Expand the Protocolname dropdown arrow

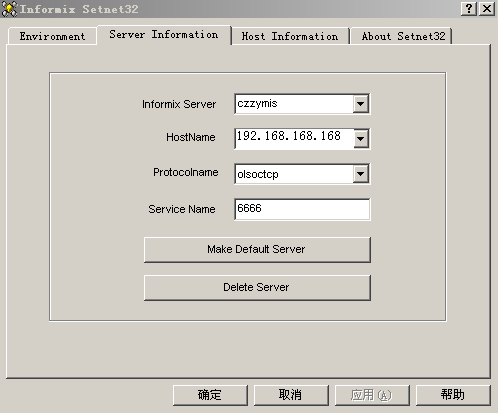pyautogui.click(x=360, y=173)
